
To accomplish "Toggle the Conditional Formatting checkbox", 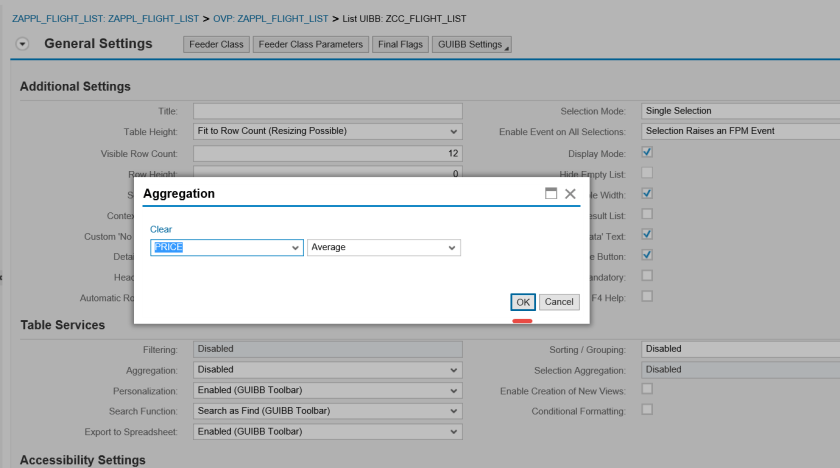I will 647,410.
